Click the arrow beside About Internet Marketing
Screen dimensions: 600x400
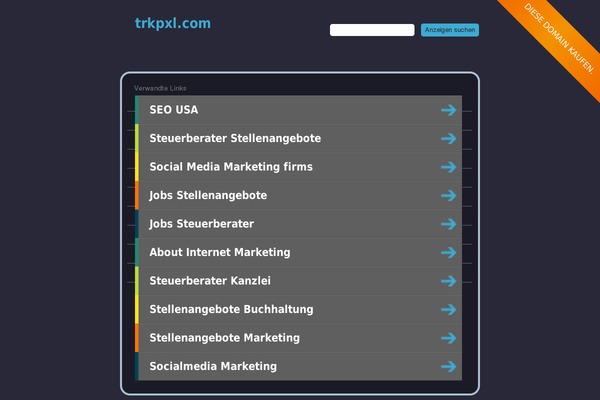coord(448,253)
